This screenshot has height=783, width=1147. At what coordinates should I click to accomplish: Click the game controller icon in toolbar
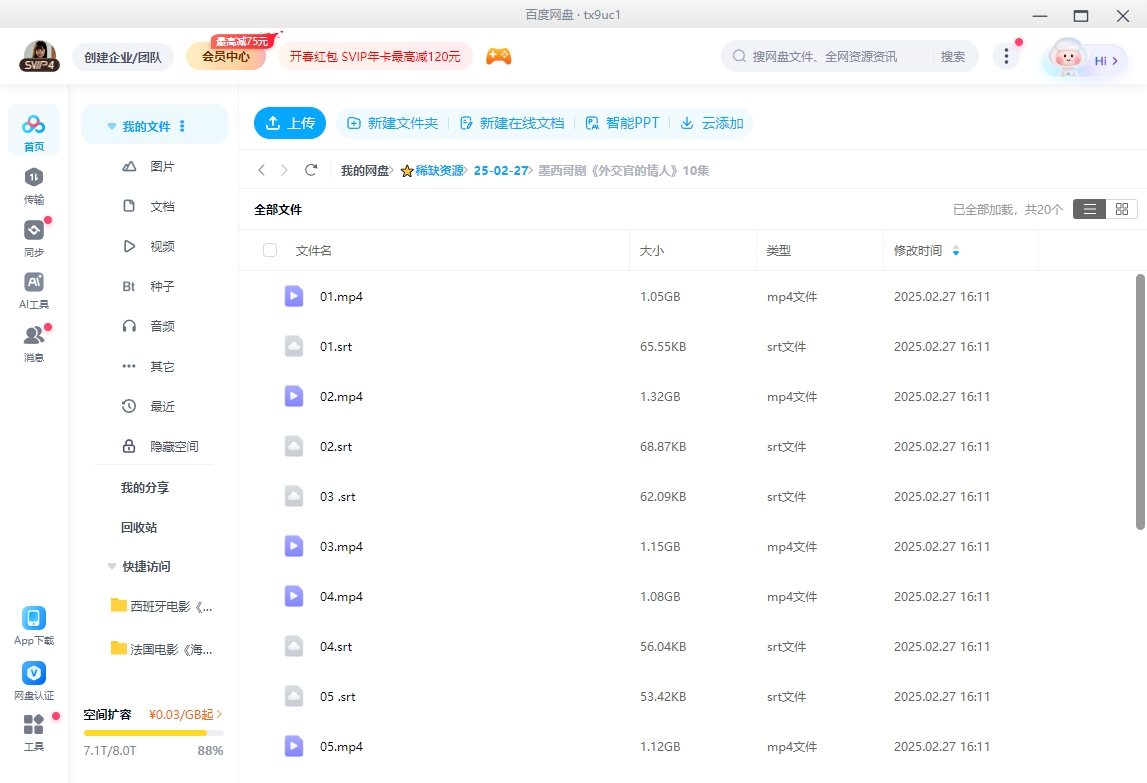point(498,56)
